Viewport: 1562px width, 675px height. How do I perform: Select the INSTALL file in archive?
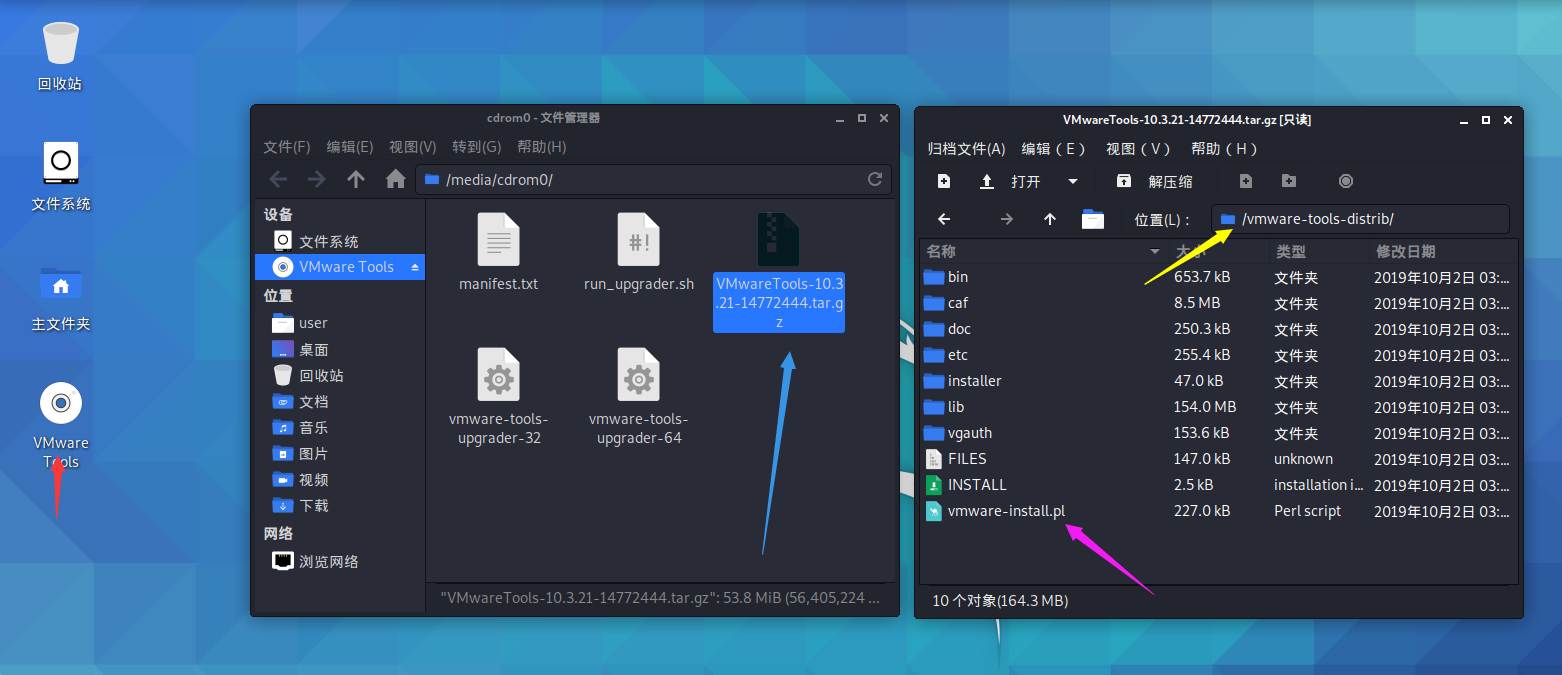1218,485
